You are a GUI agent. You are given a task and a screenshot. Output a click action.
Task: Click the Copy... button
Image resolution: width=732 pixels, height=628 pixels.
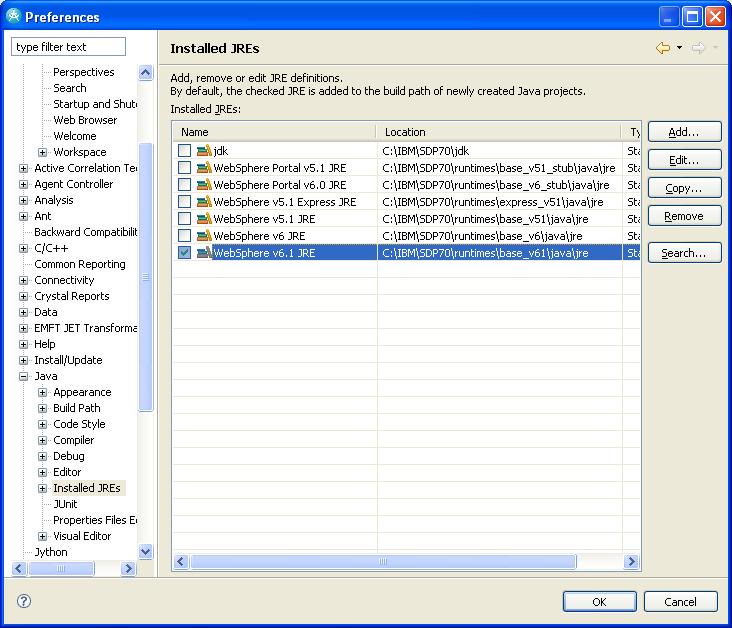tap(684, 188)
